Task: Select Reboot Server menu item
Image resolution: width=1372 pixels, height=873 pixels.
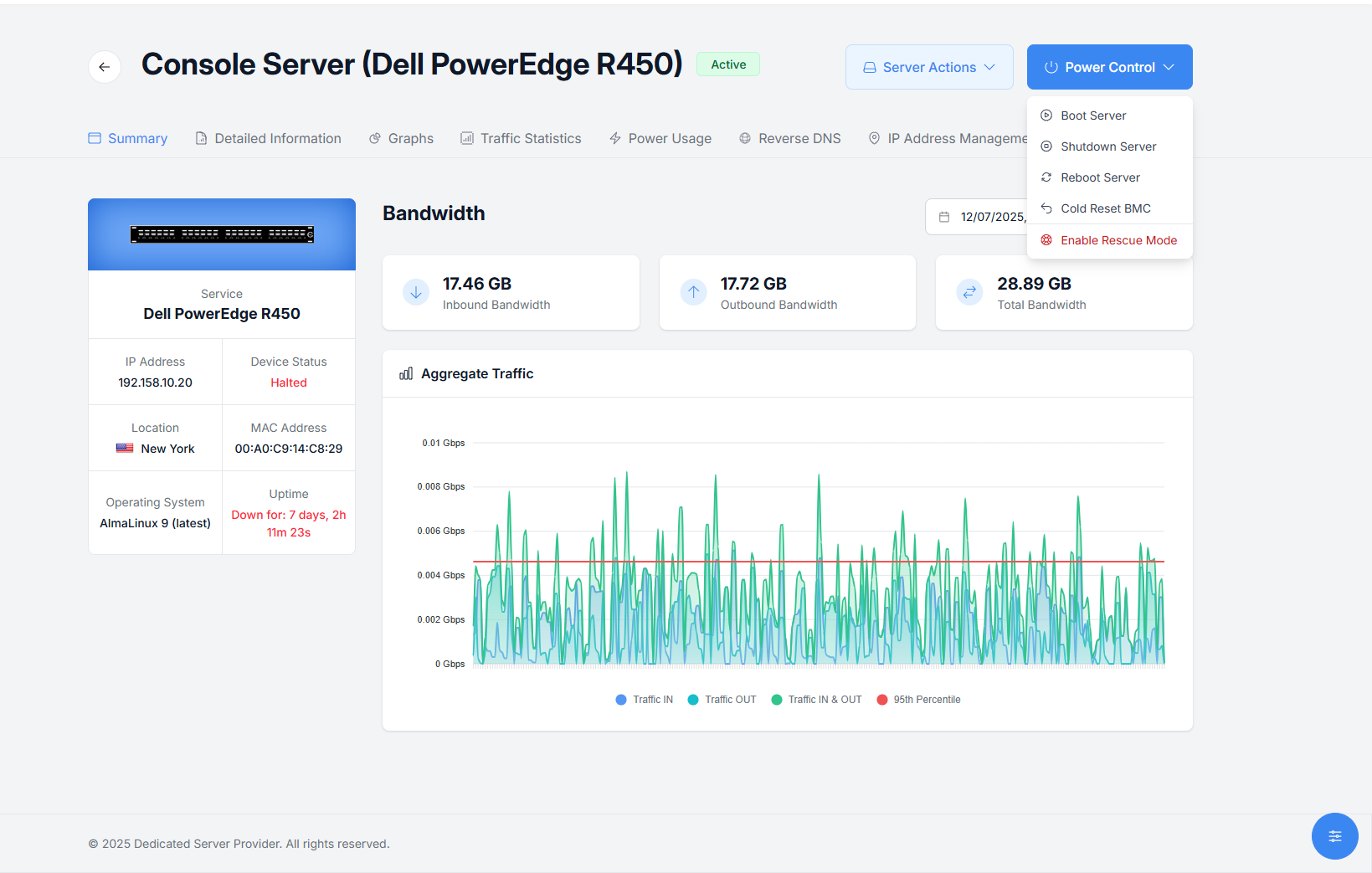Action: click(x=1109, y=177)
